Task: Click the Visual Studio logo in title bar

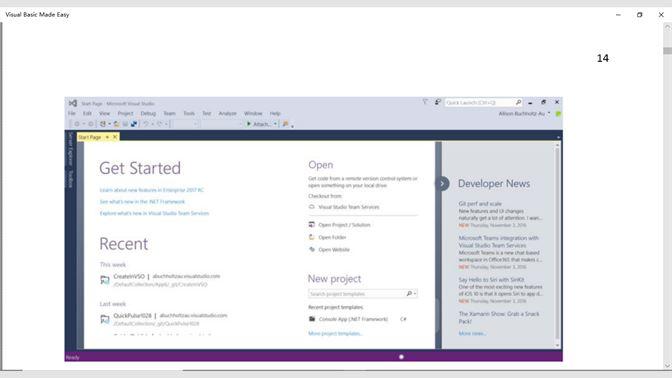Action: tap(73, 103)
